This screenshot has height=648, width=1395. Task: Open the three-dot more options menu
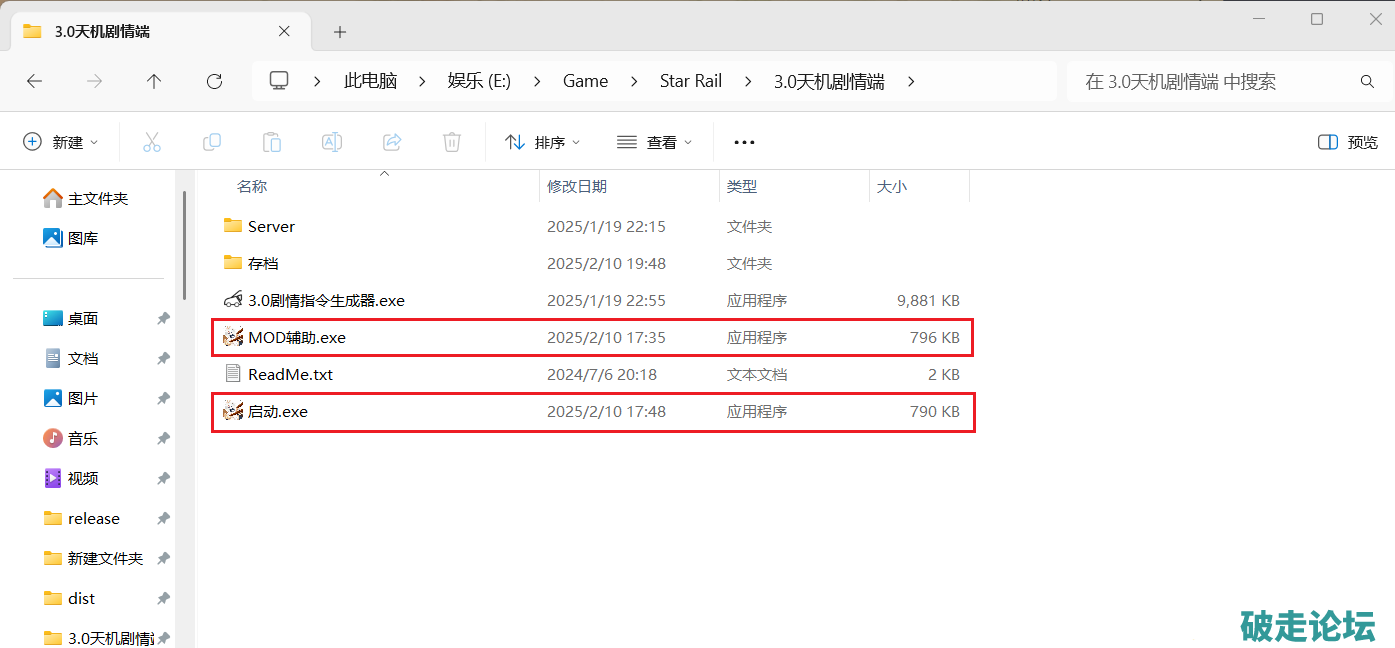[x=744, y=142]
